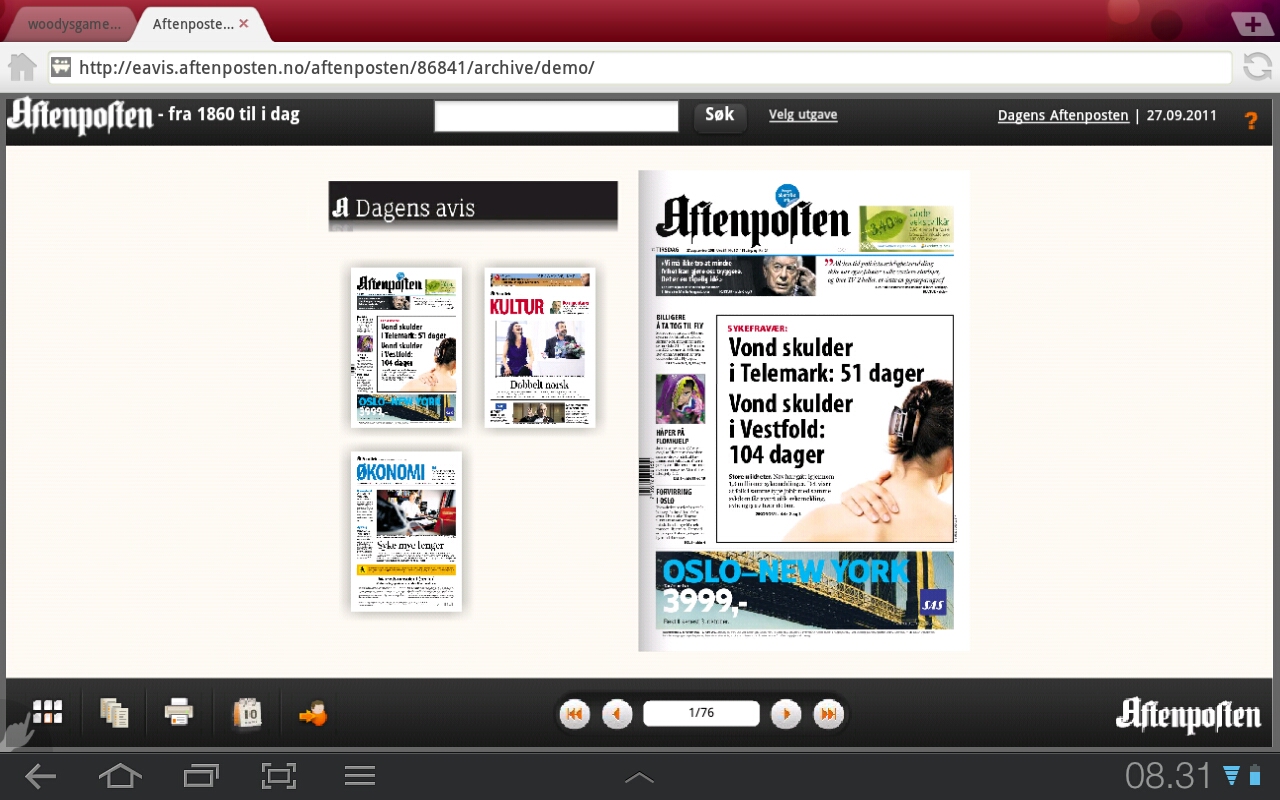The height and width of the screenshot is (800, 1280).
Task: Open the Velg utgave link
Action: click(x=803, y=115)
